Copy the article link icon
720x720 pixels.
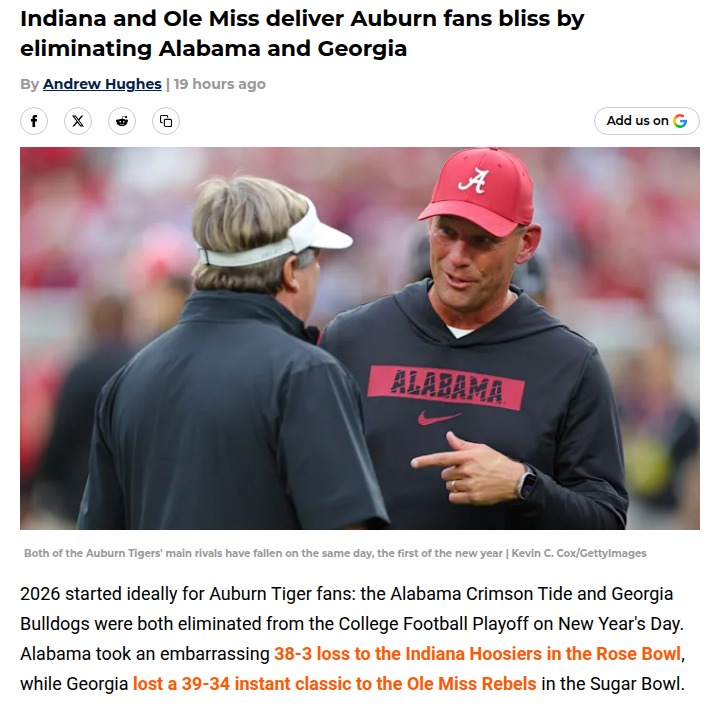coord(166,121)
